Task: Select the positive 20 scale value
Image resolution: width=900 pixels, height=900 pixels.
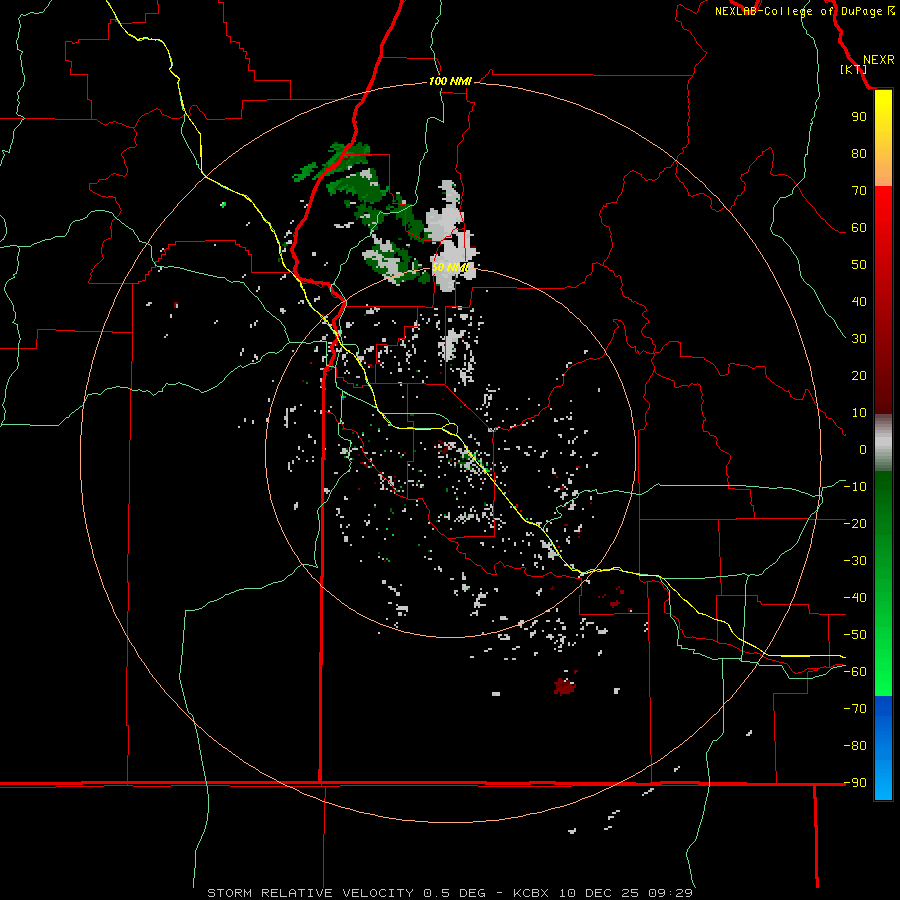Action: (859, 375)
